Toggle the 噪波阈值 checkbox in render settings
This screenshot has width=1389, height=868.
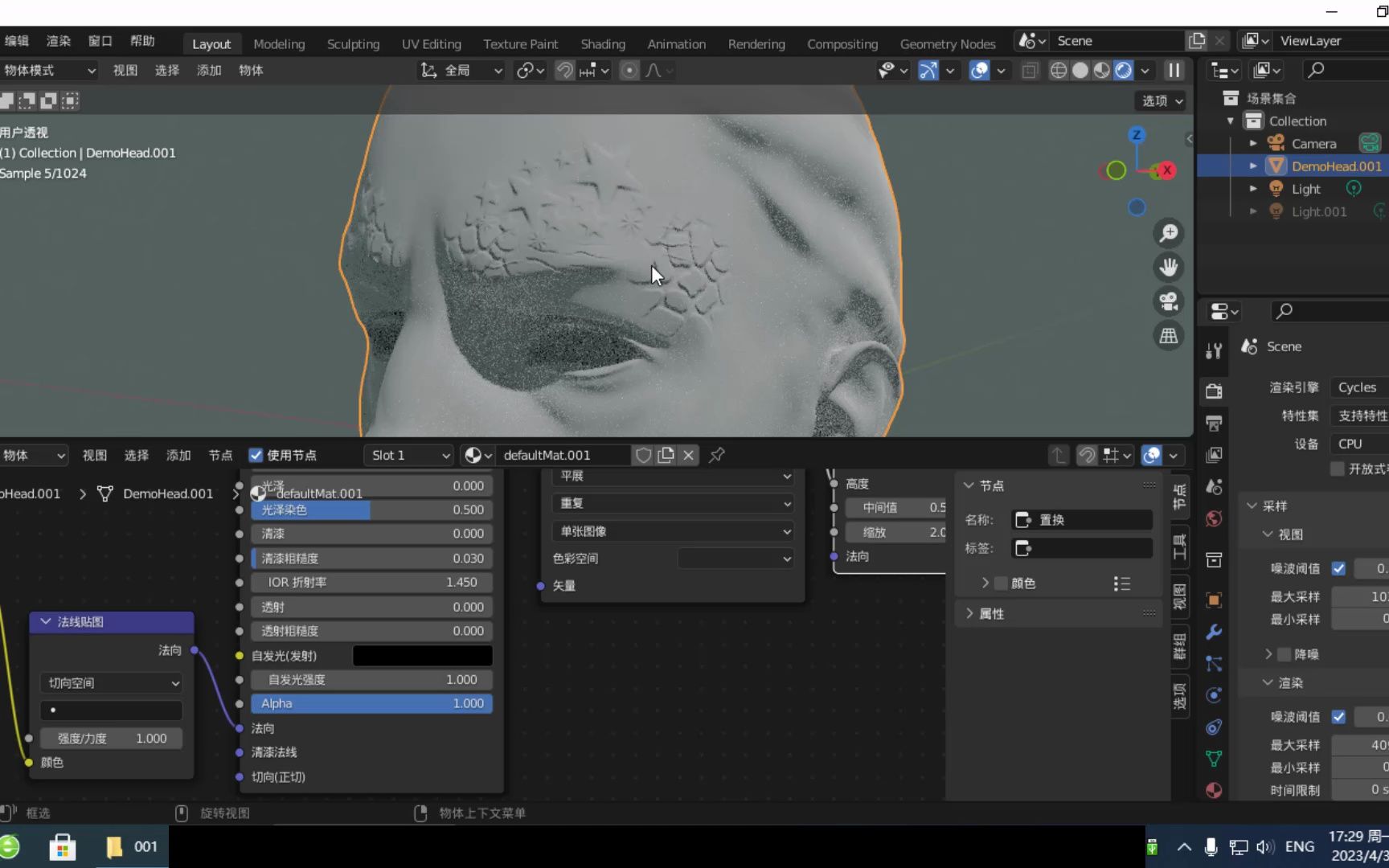click(x=1339, y=568)
